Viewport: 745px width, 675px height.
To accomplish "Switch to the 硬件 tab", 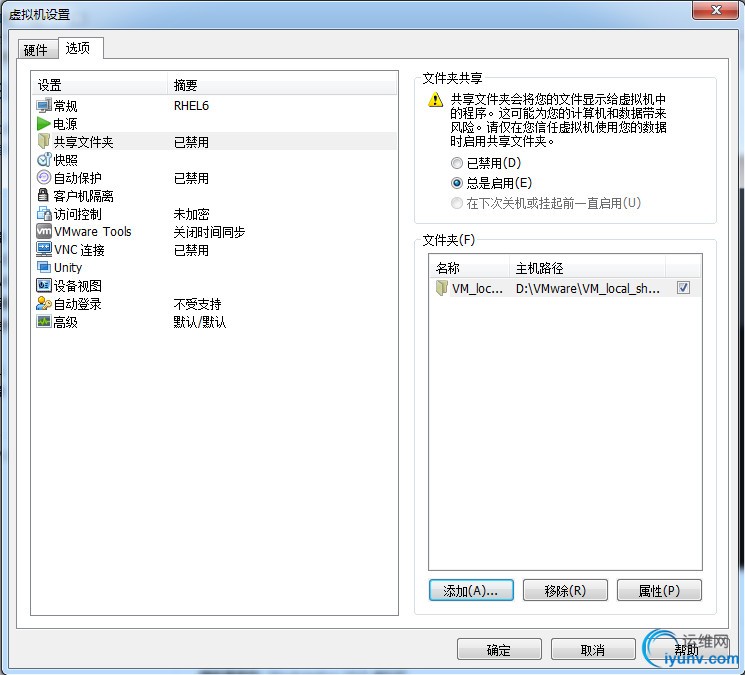I will click(x=36, y=50).
